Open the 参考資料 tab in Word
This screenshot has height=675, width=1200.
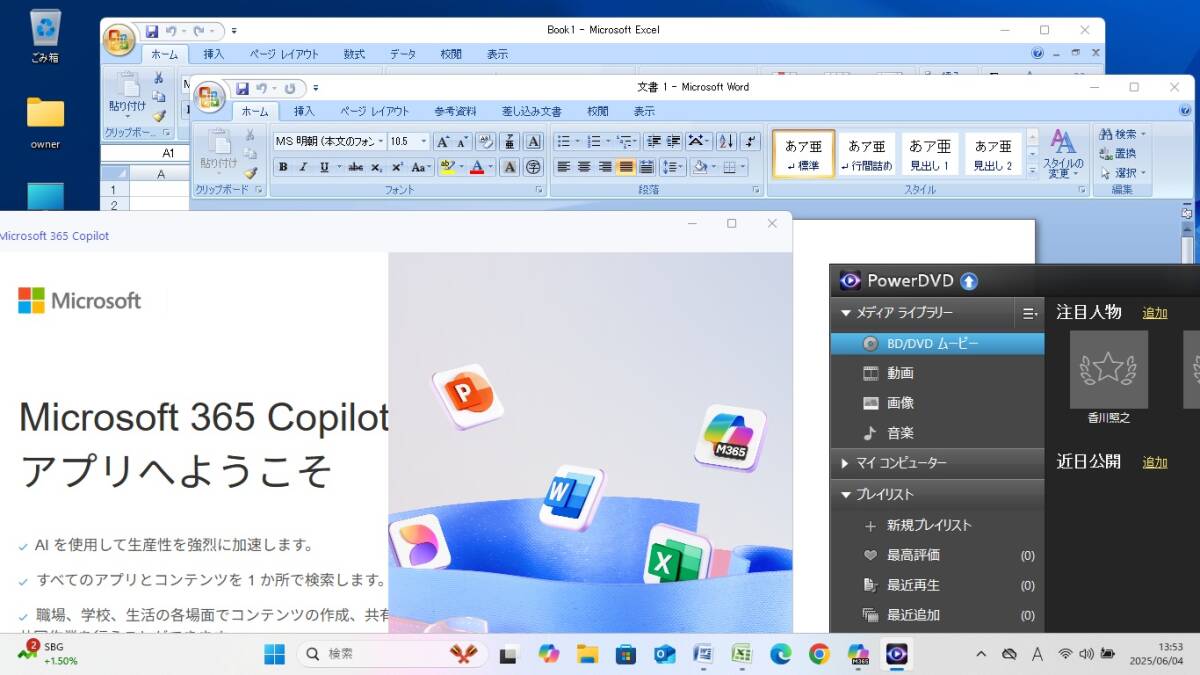455,111
